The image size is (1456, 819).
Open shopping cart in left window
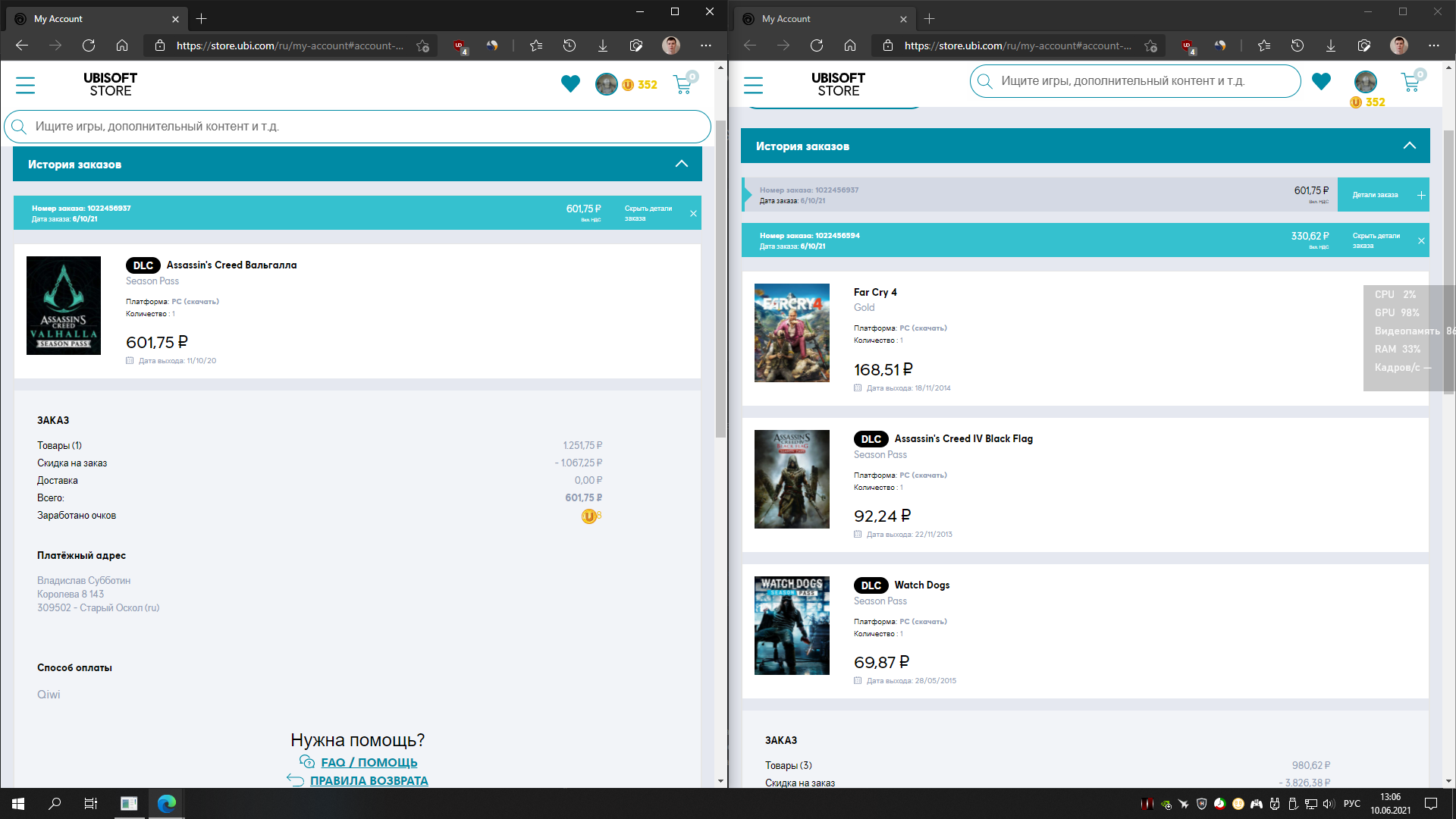(683, 83)
